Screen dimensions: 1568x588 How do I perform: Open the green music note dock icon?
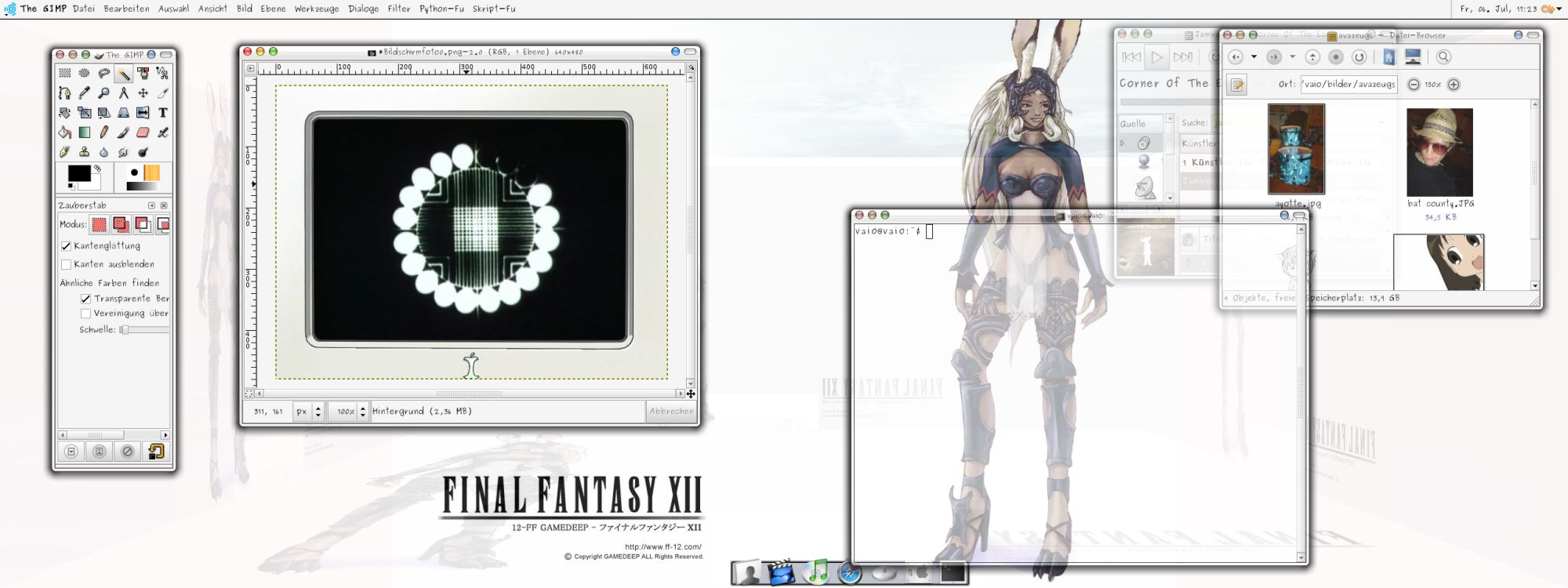click(817, 572)
